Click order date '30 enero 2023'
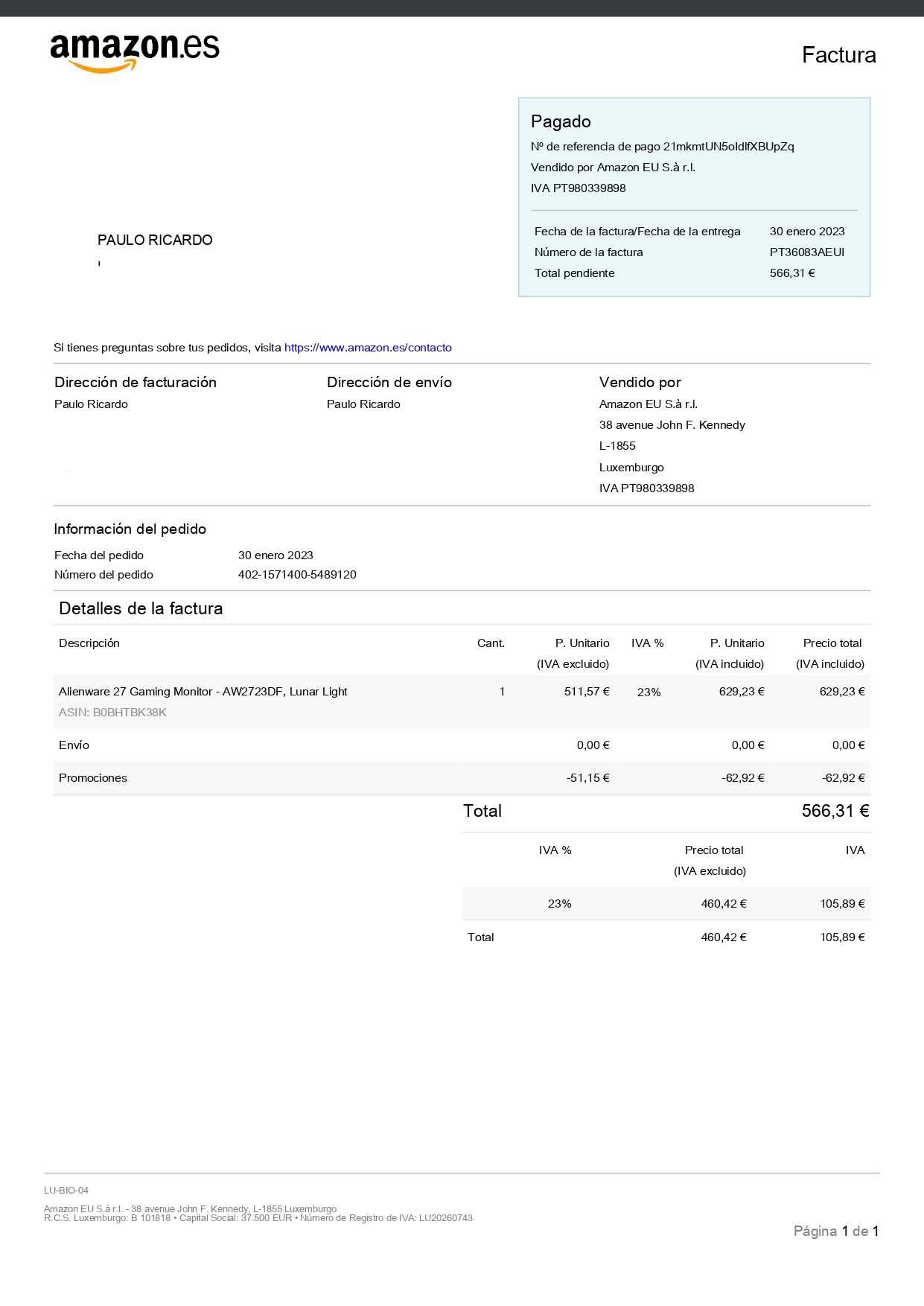Screen dimensions: 924x1306 click(x=275, y=555)
